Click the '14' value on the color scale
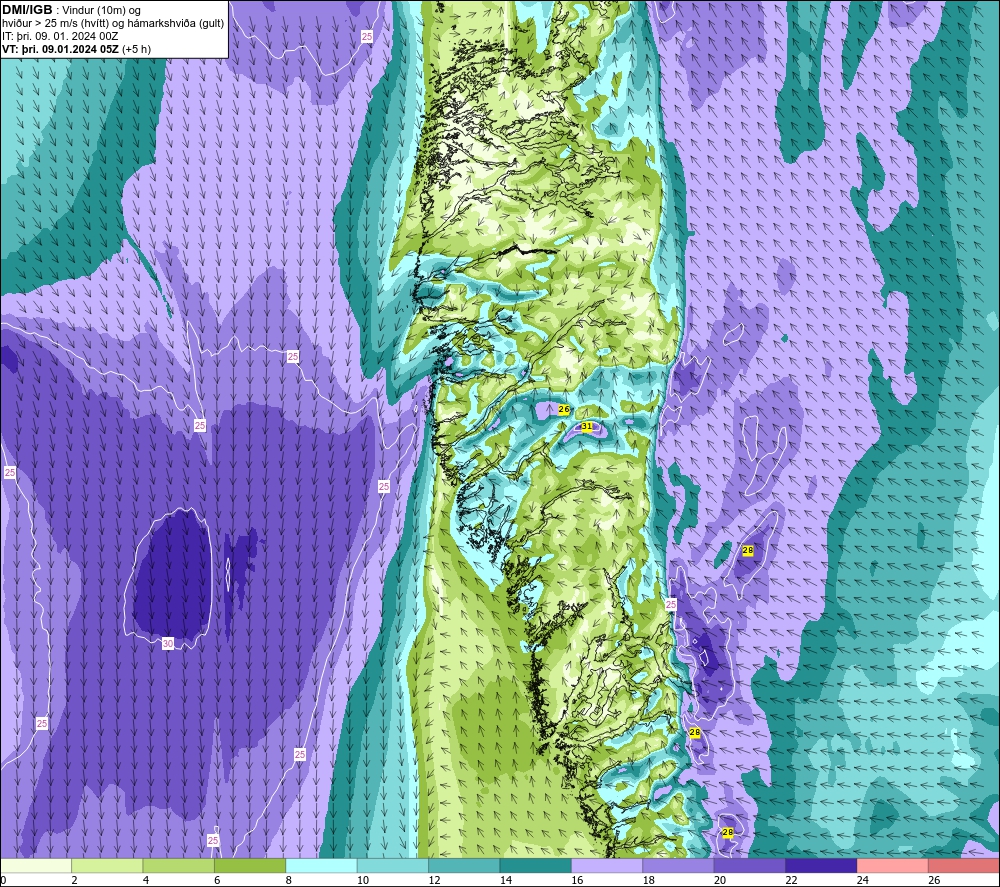The image size is (1000, 887). point(506,880)
